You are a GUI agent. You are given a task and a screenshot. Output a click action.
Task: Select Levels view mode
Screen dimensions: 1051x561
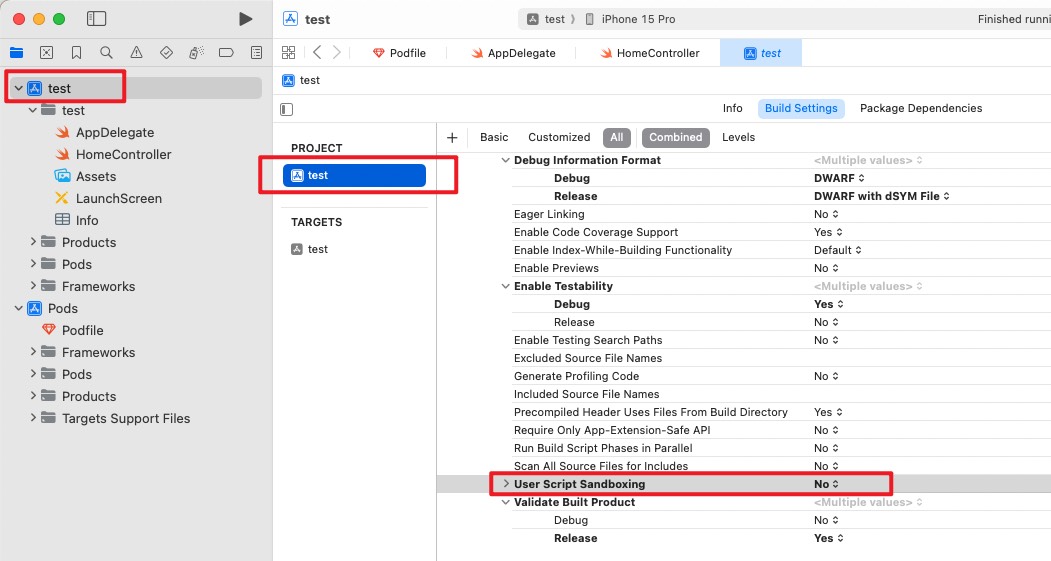(x=738, y=137)
